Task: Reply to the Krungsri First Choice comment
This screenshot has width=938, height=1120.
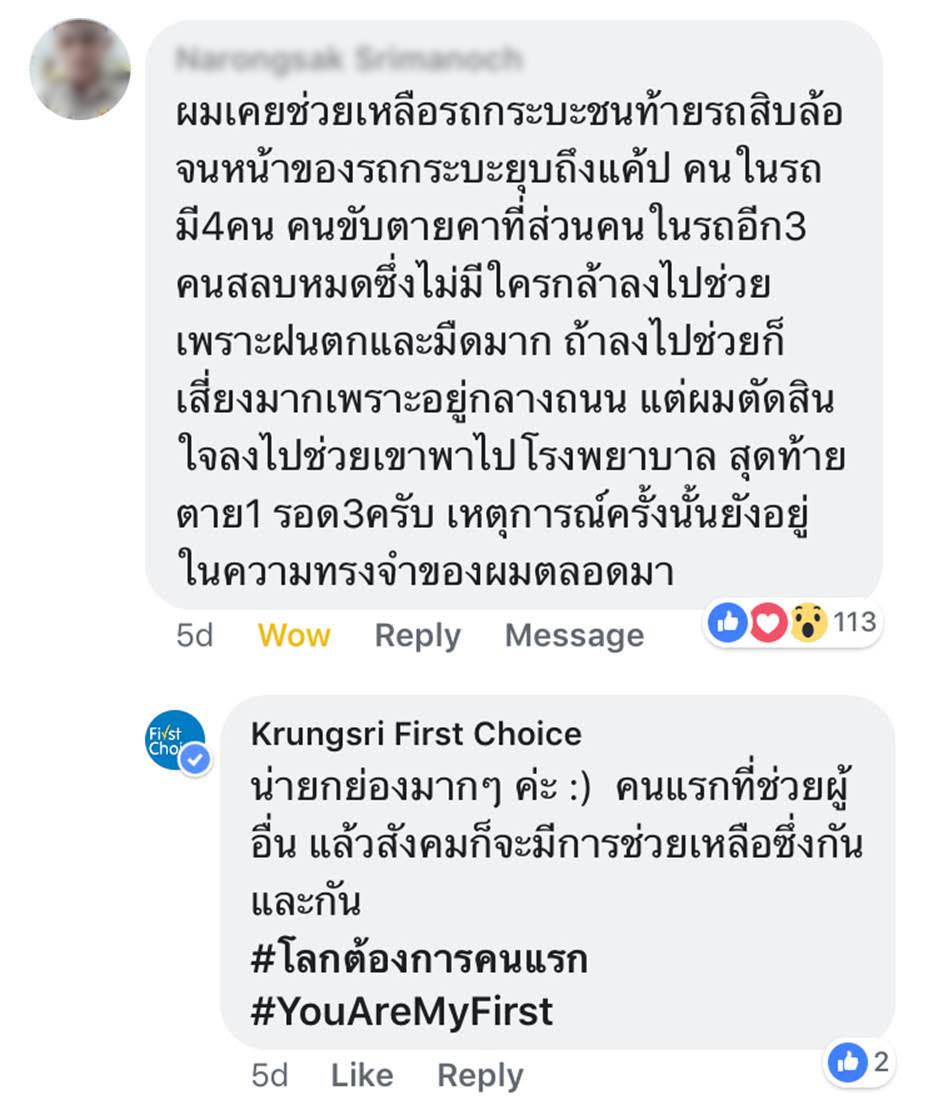Action: [480, 1075]
